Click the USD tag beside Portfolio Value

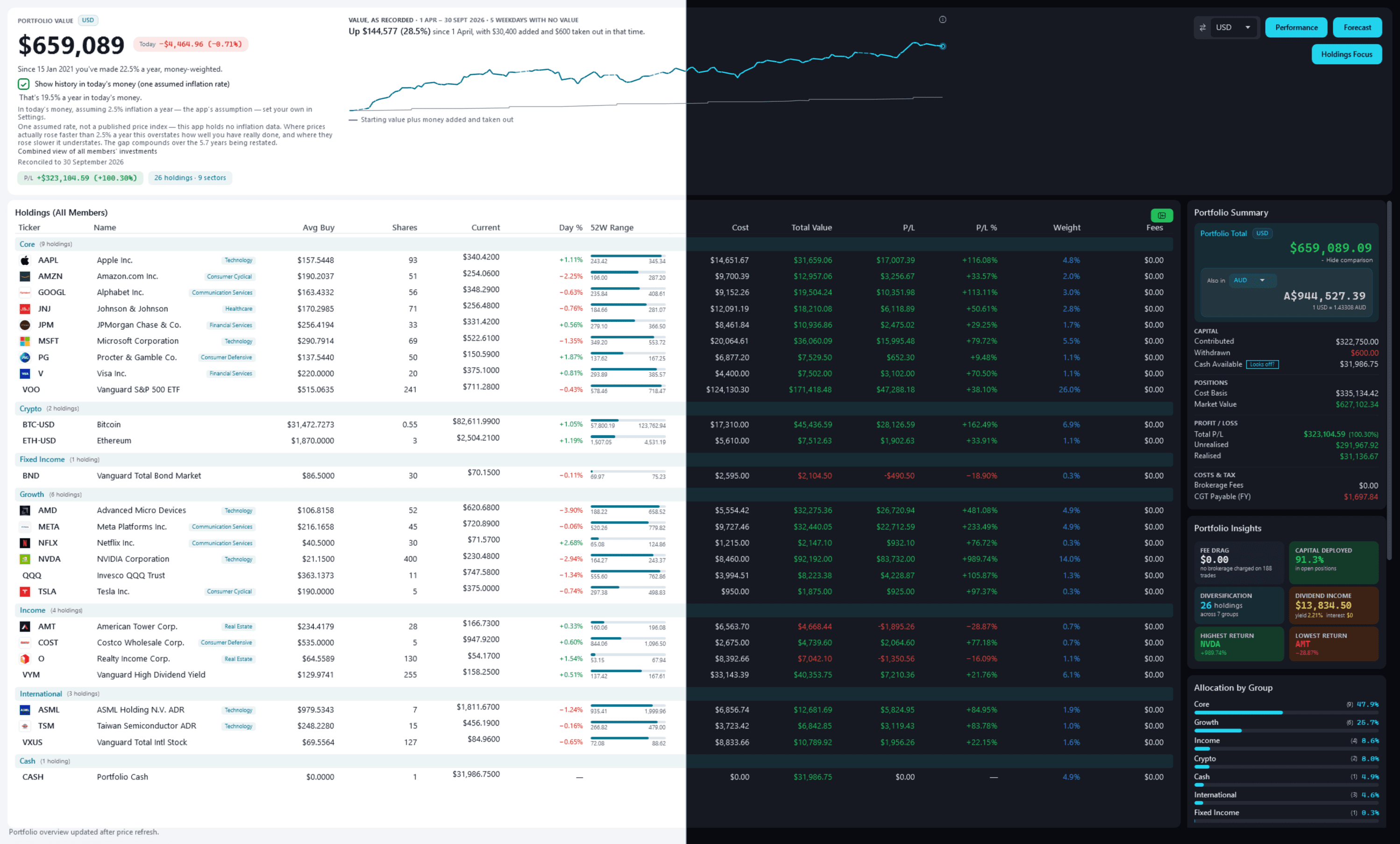point(87,21)
